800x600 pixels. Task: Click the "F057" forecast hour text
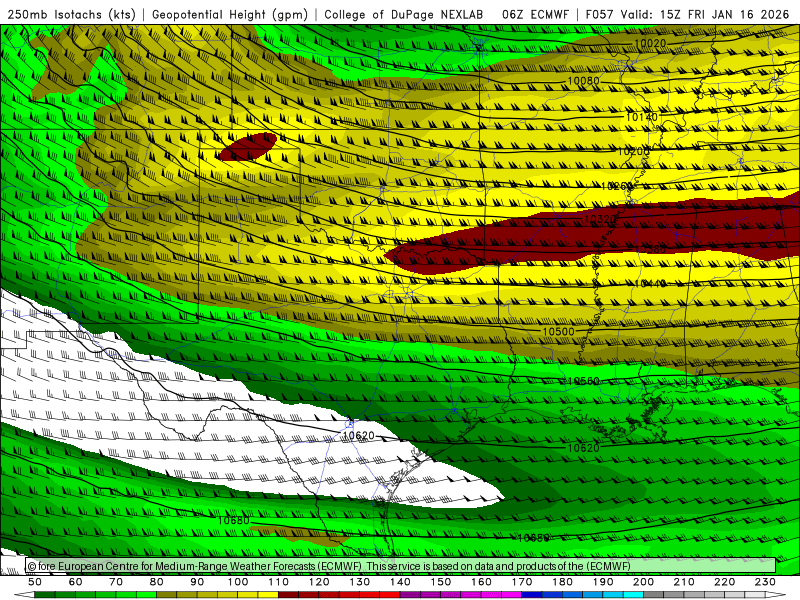coord(599,14)
